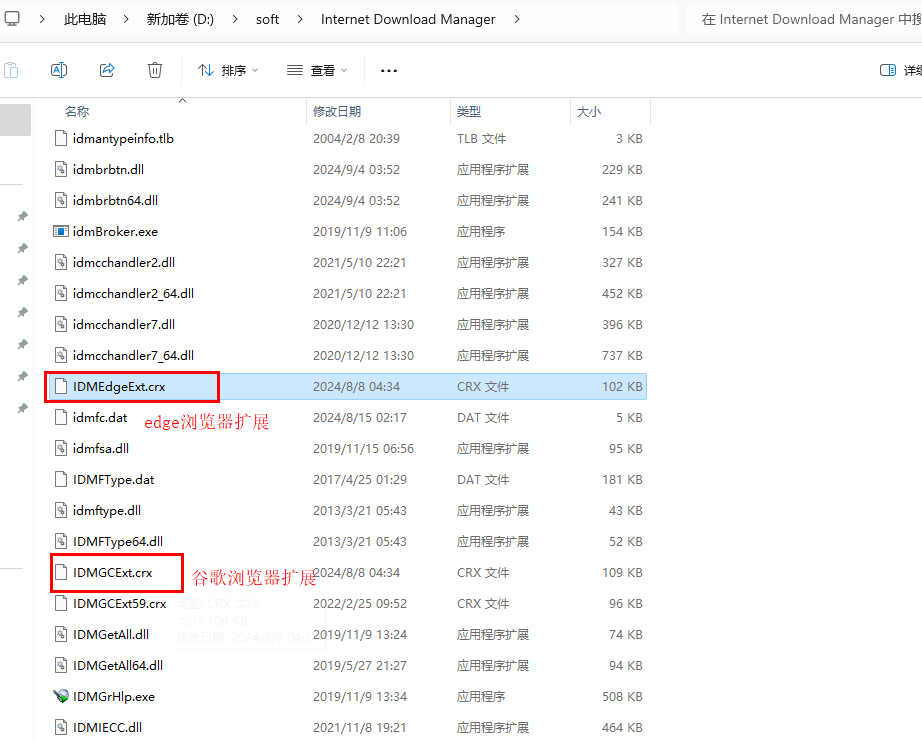922x741 pixels.
Task: Click the idmbrbtn.dll file icon
Action: tap(61, 169)
